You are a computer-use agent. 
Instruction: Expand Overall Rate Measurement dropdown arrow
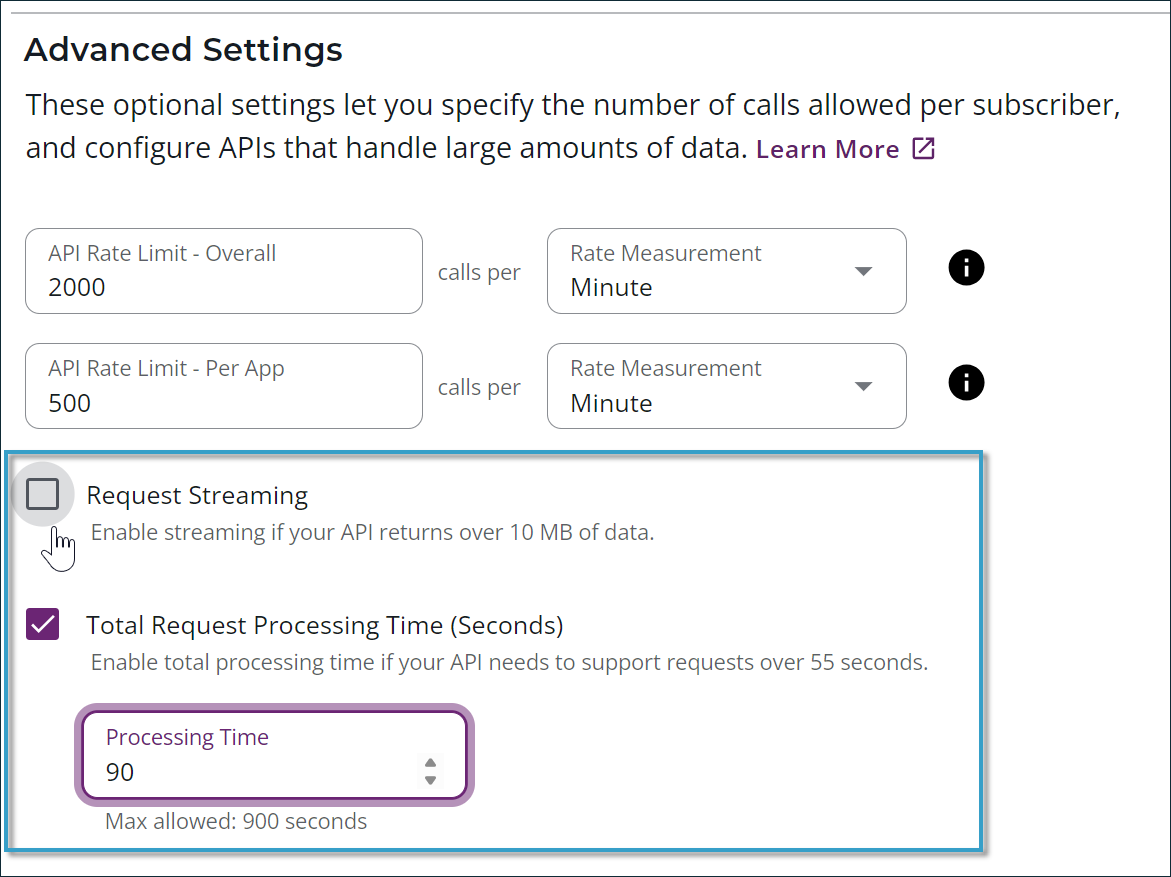pyautogui.click(x=864, y=272)
